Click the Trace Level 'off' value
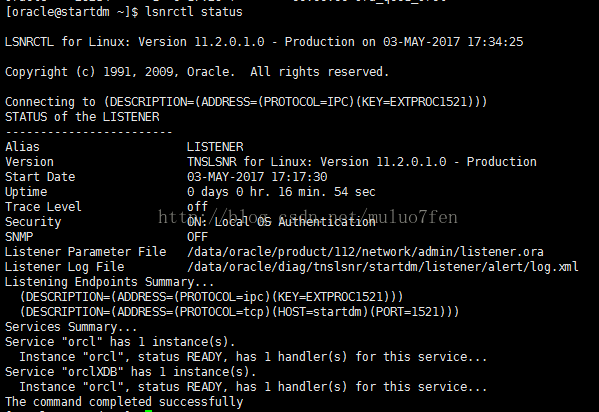The image size is (599, 412). [x=197, y=206]
